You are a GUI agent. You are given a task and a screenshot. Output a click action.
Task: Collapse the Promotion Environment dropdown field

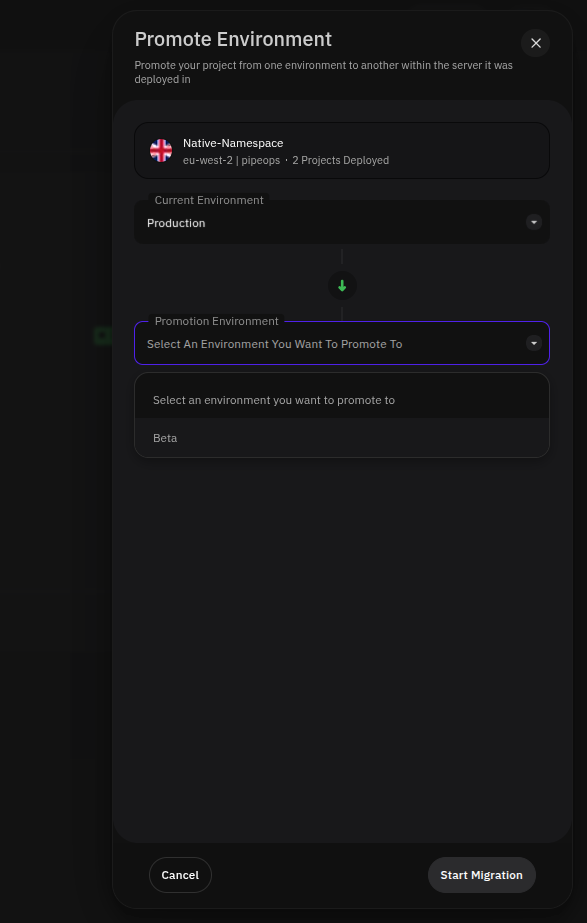pyautogui.click(x=342, y=343)
